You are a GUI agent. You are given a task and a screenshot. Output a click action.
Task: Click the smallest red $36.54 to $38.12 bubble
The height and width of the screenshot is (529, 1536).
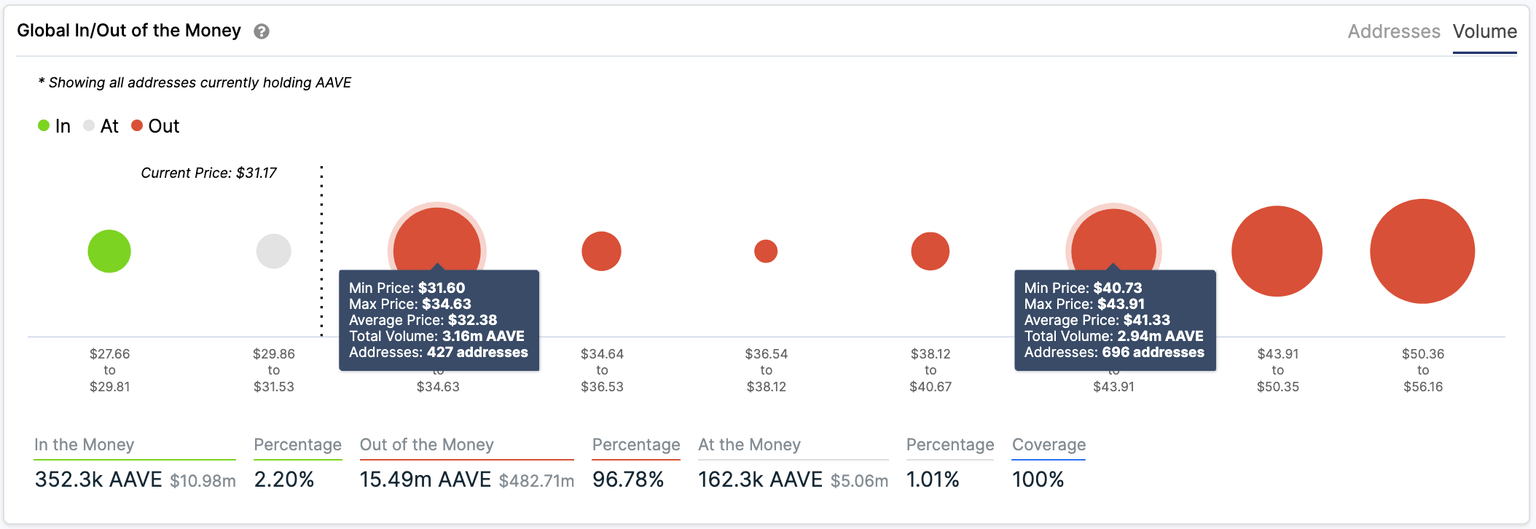(765, 251)
